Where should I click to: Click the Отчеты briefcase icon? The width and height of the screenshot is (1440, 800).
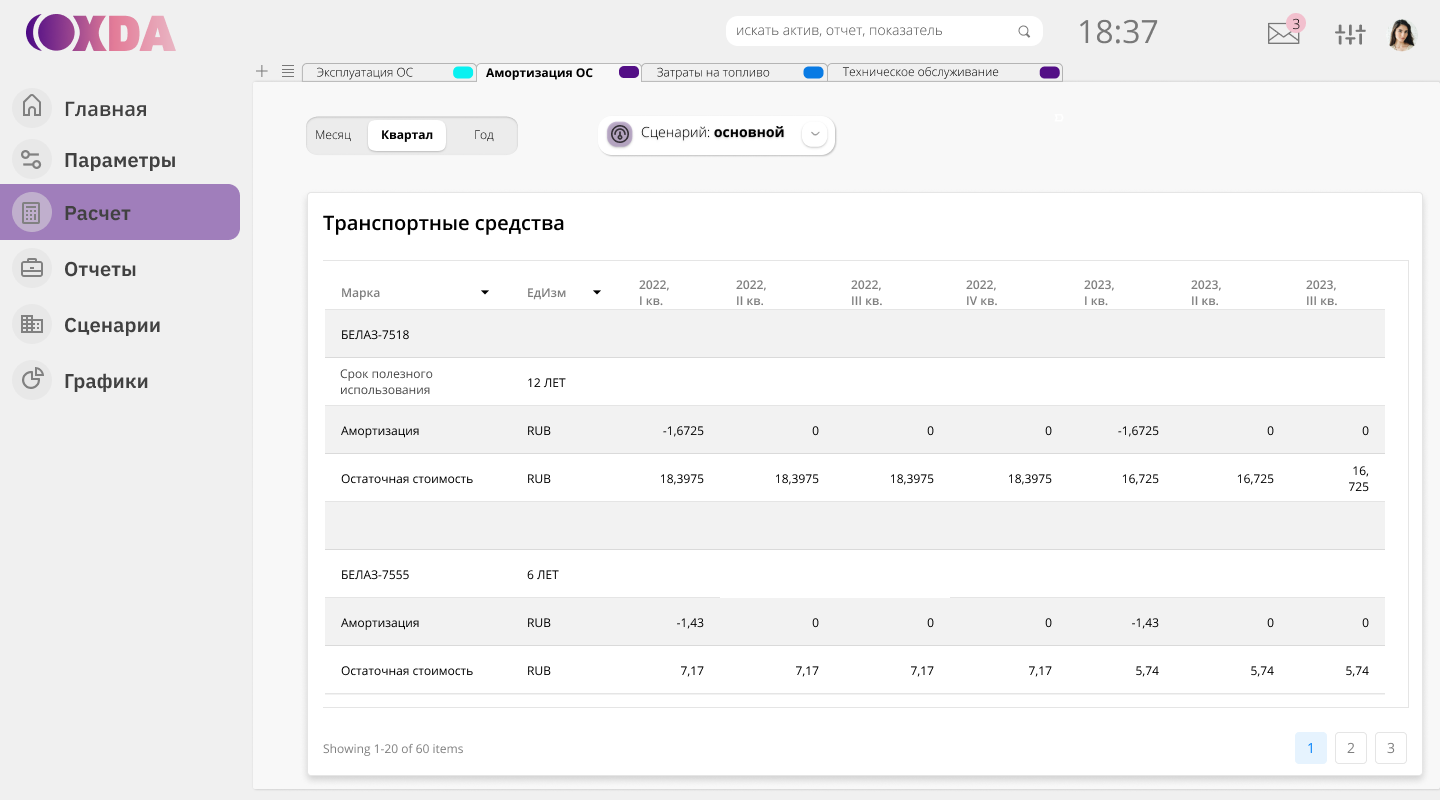pyautogui.click(x=32, y=268)
